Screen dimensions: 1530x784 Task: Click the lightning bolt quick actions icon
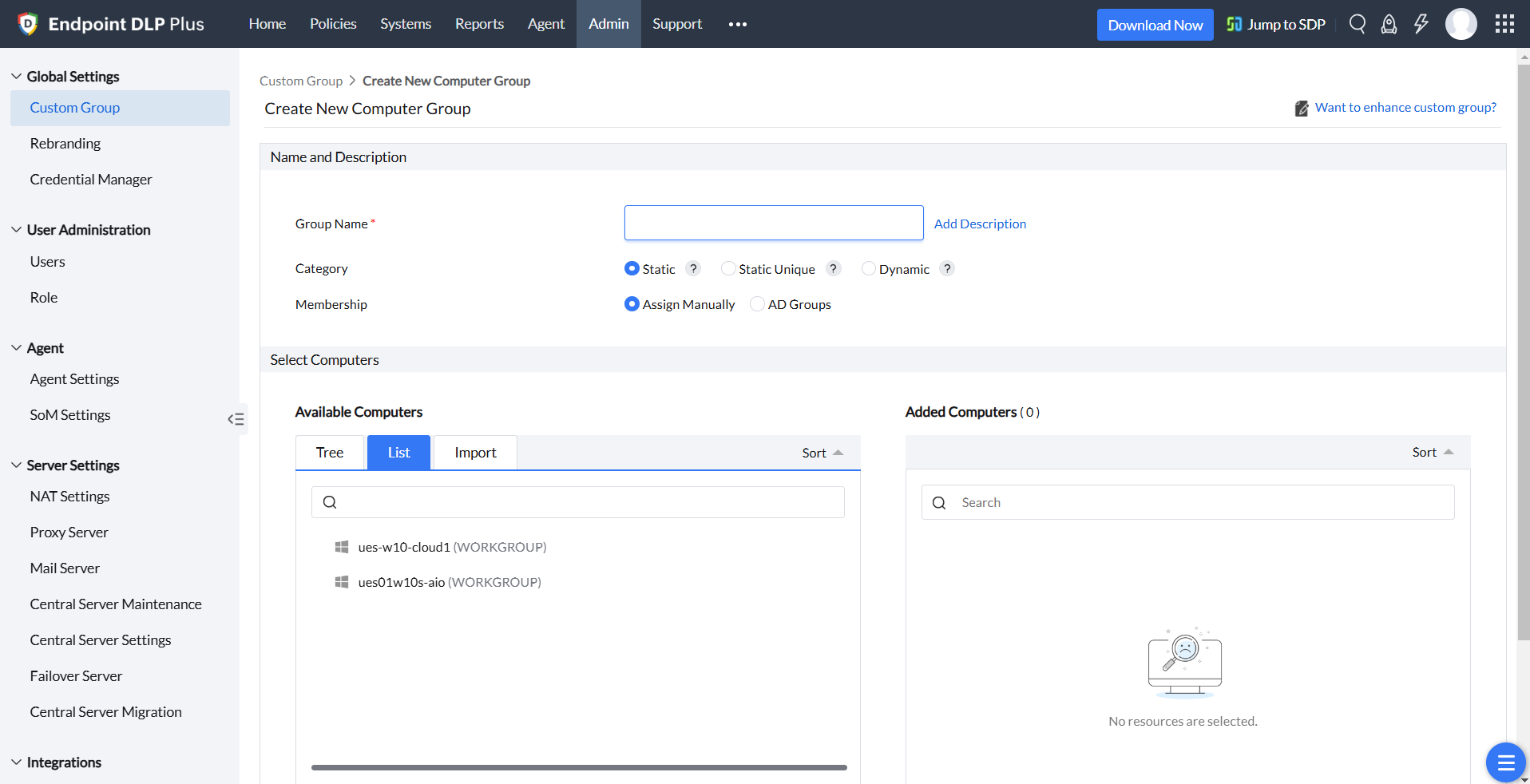tap(1421, 24)
